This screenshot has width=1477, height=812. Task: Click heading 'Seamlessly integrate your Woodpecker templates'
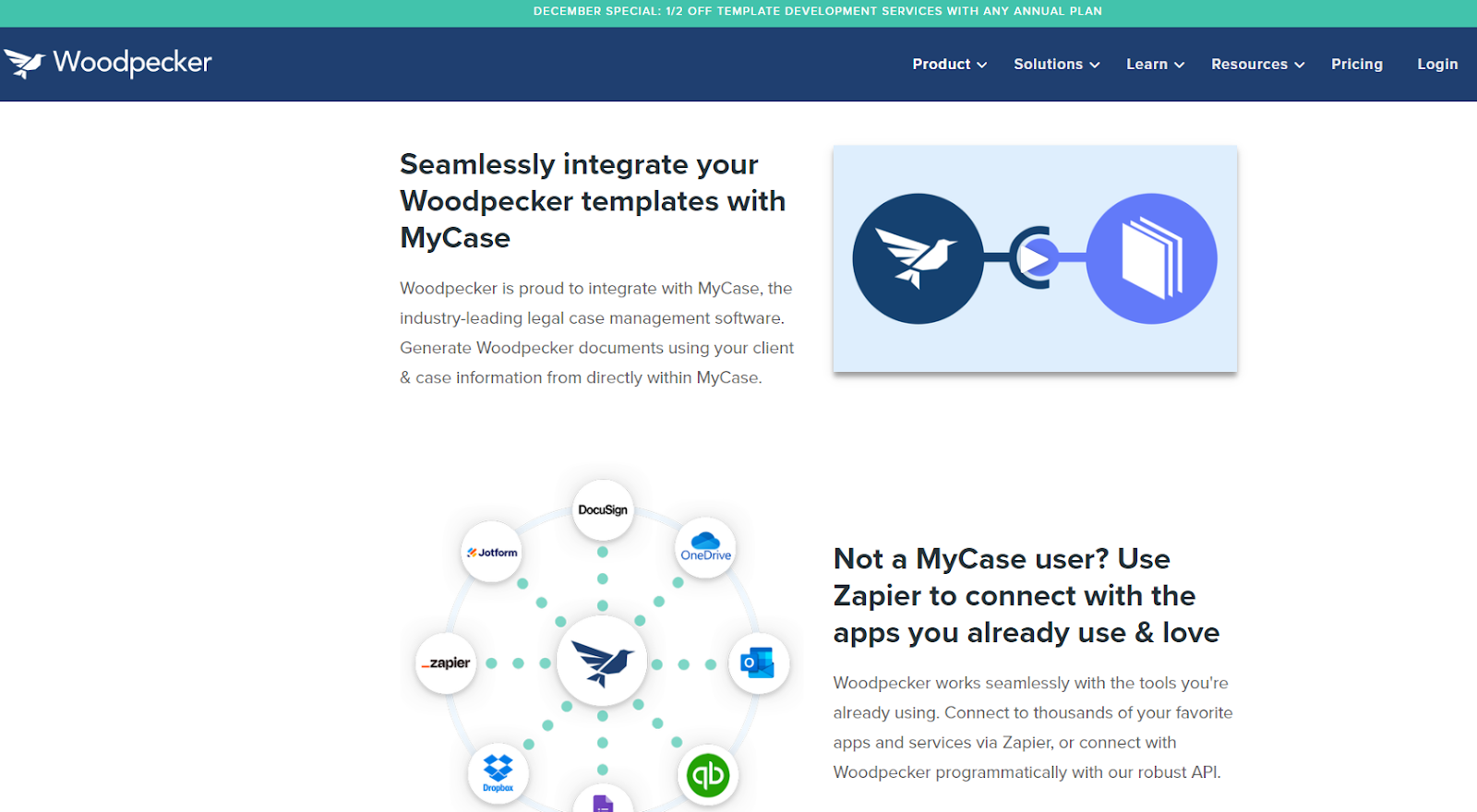coord(593,200)
